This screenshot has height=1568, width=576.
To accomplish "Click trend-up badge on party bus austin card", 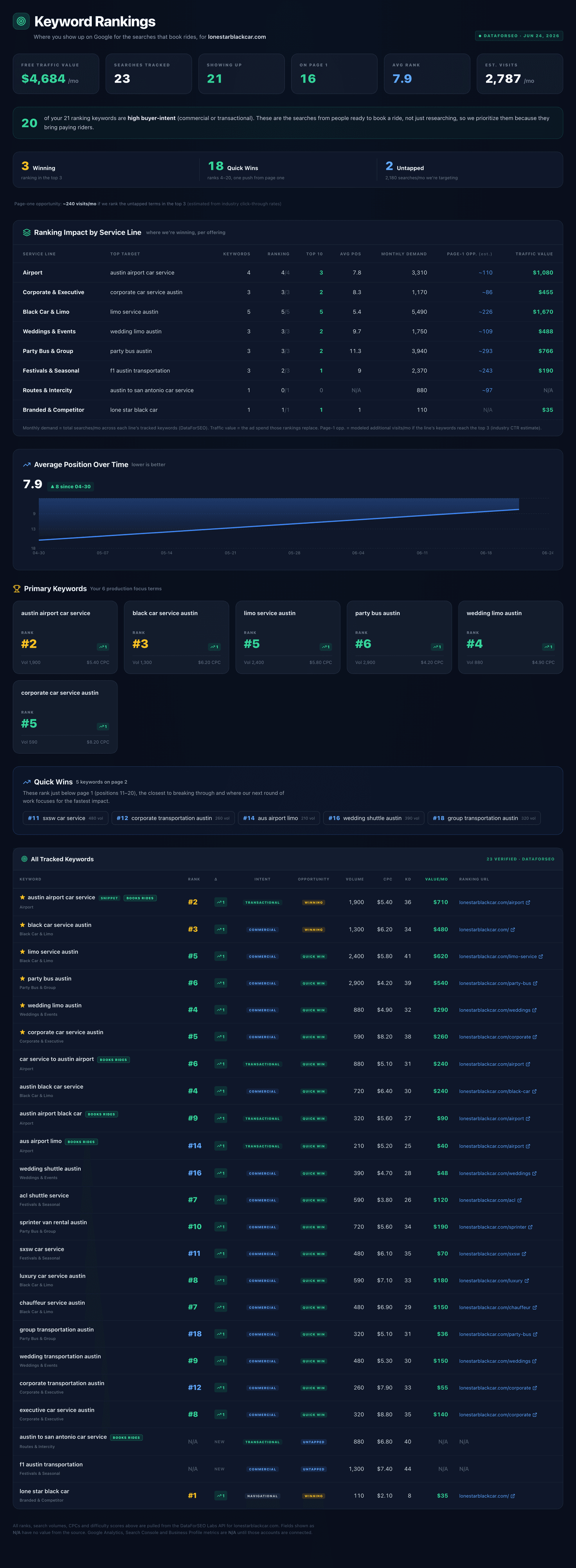I will [437, 647].
